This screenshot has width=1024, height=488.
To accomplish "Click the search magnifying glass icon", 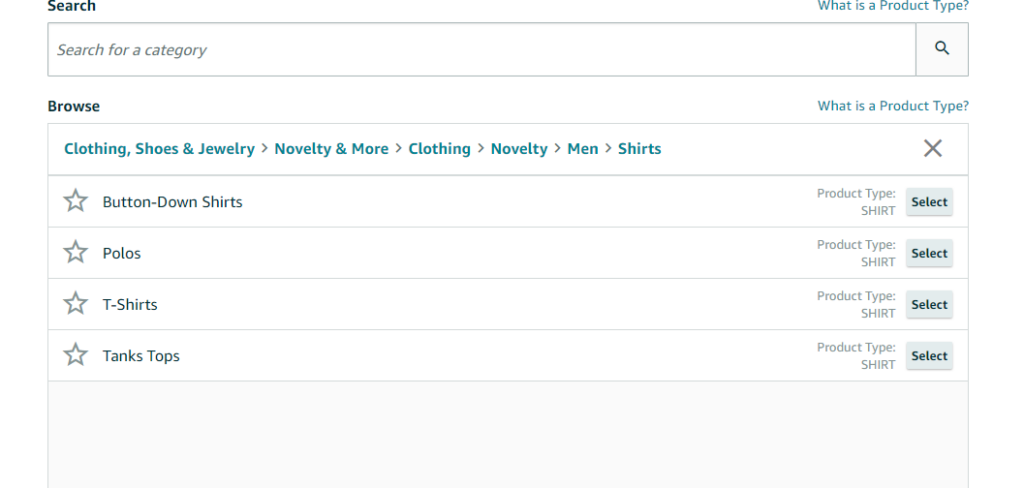I will point(941,49).
